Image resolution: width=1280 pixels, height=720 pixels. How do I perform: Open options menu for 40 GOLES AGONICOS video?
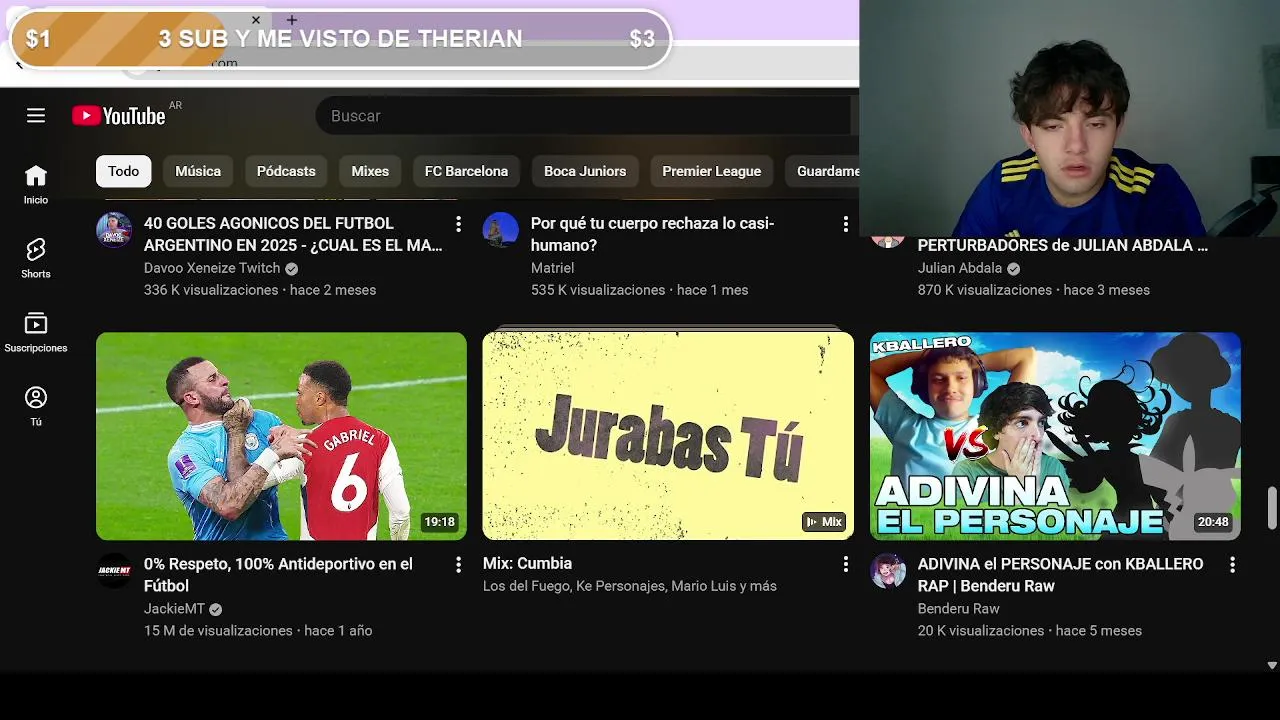(458, 224)
